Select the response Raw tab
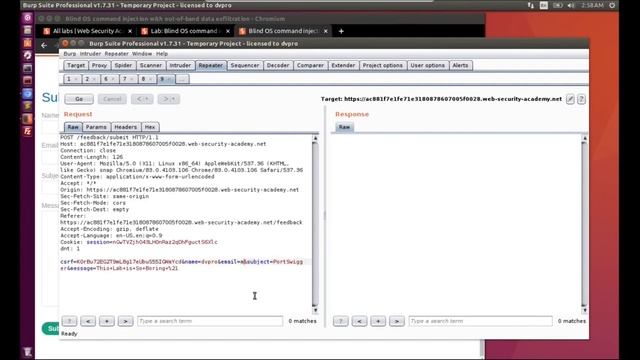Image resolution: width=640 pixels, height=360 pixels. 344,127
